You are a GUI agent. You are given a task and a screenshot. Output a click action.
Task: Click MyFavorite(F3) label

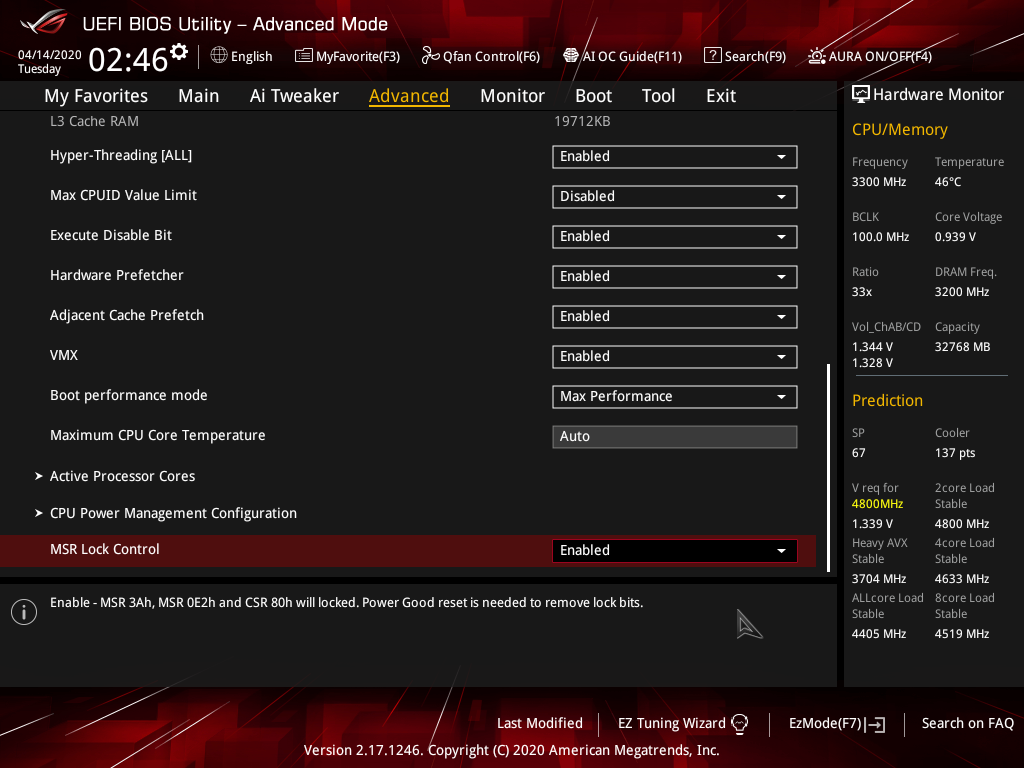(358, 56)
